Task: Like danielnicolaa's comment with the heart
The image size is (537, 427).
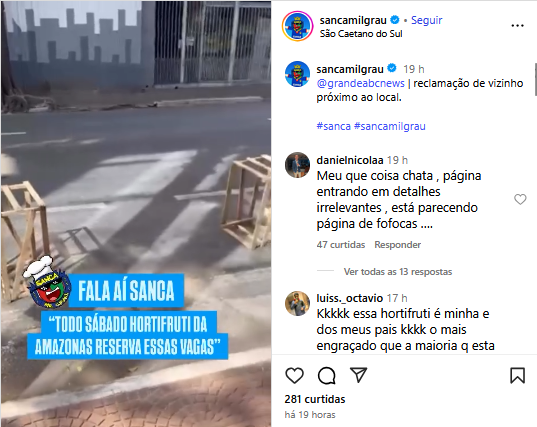Action: click(x=520, y=199)
